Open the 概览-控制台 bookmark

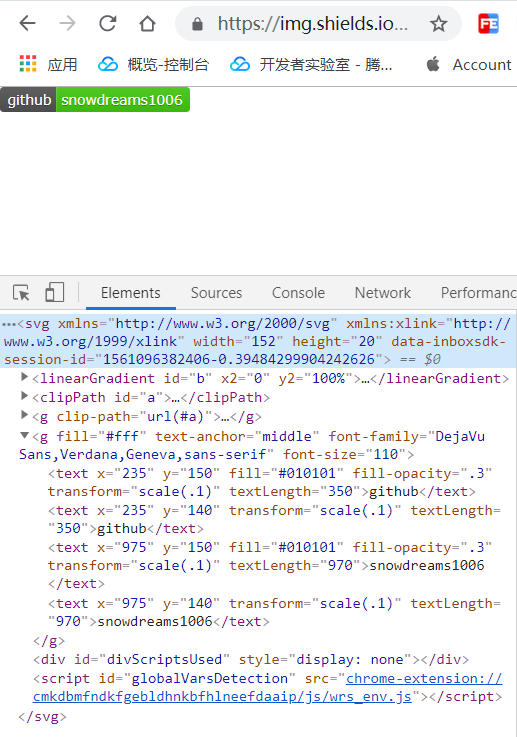153,64
